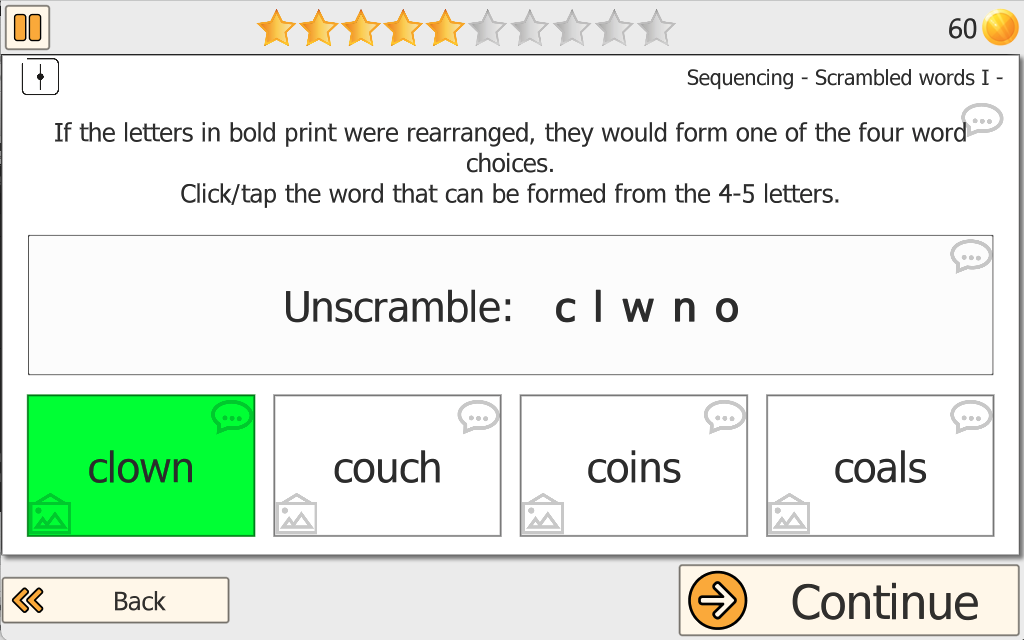Click the speech bubble on the clown card

pyautogui.click(x=232, y=416)
